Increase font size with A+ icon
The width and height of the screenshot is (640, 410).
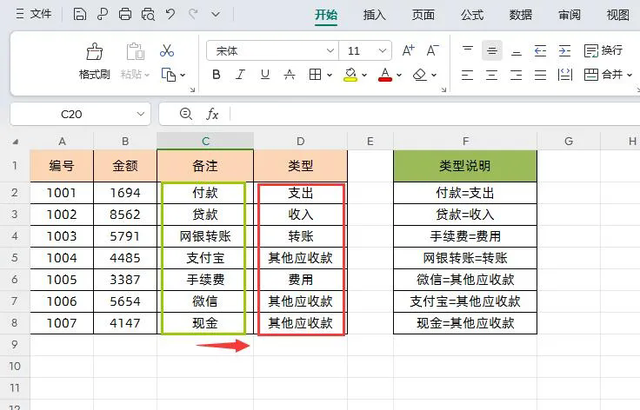pos(408,51)
